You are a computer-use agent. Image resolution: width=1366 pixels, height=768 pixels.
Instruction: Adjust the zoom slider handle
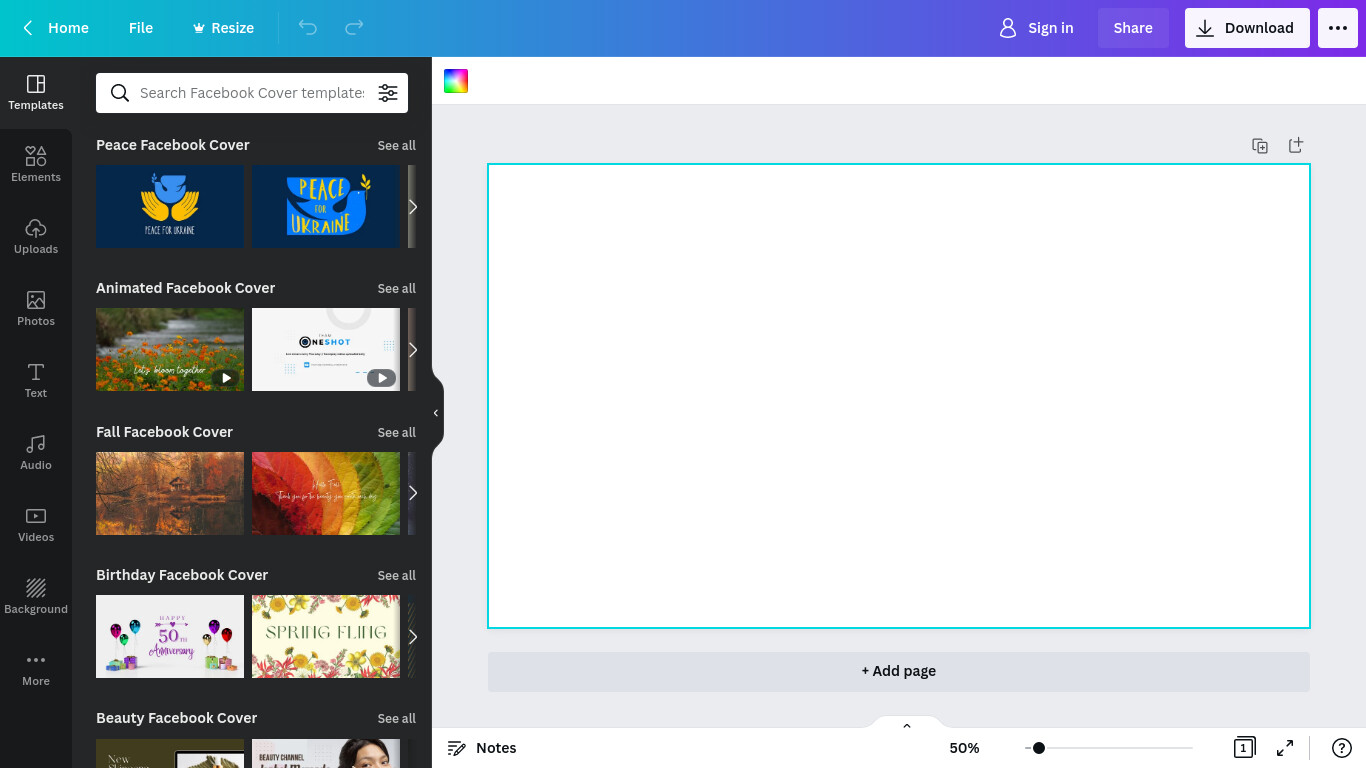(1039, 748)
